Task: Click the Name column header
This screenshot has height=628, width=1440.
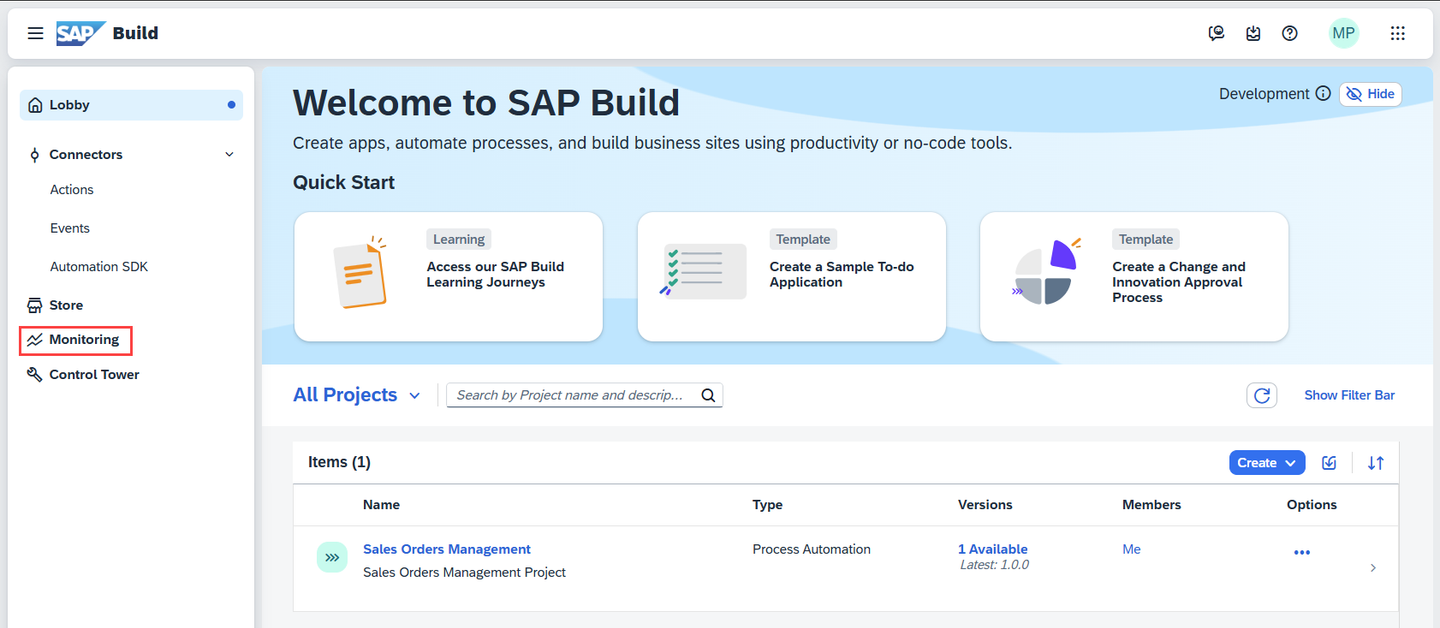Action: point(381,505)
